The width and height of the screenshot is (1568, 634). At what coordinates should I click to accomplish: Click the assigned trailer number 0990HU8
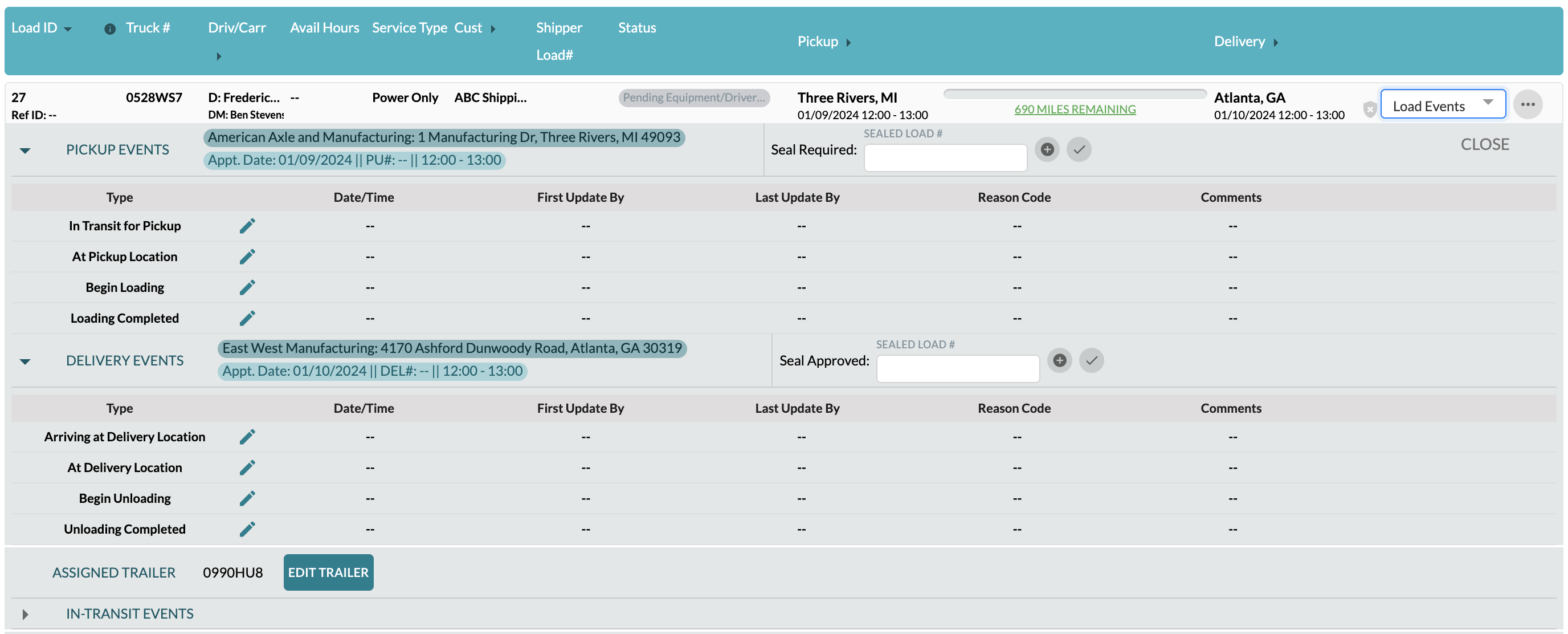pos(233,572)
